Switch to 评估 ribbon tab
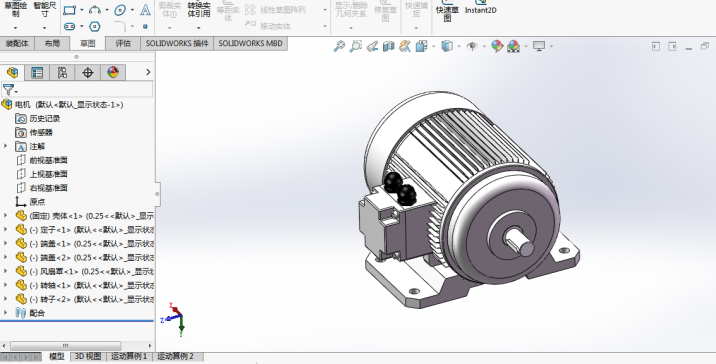The height and width of the screenshot is (364, 716). [x=123, y=43]
